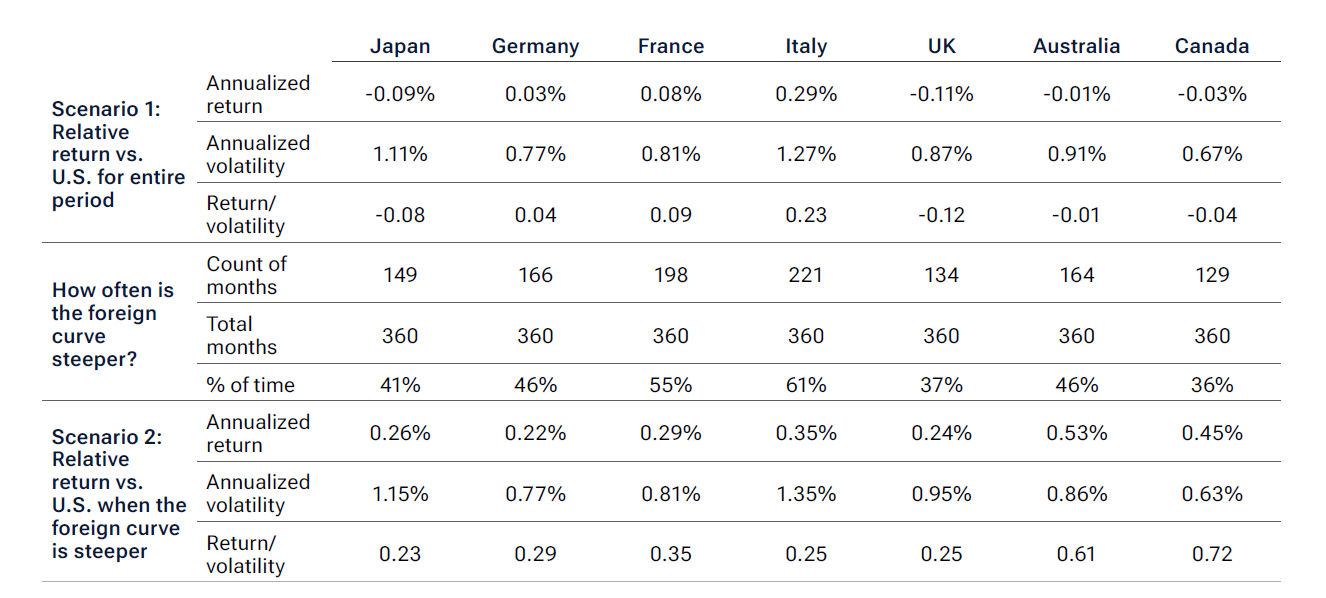Select 'How often is the foreign curve steeper?' label

pos(112,324)
